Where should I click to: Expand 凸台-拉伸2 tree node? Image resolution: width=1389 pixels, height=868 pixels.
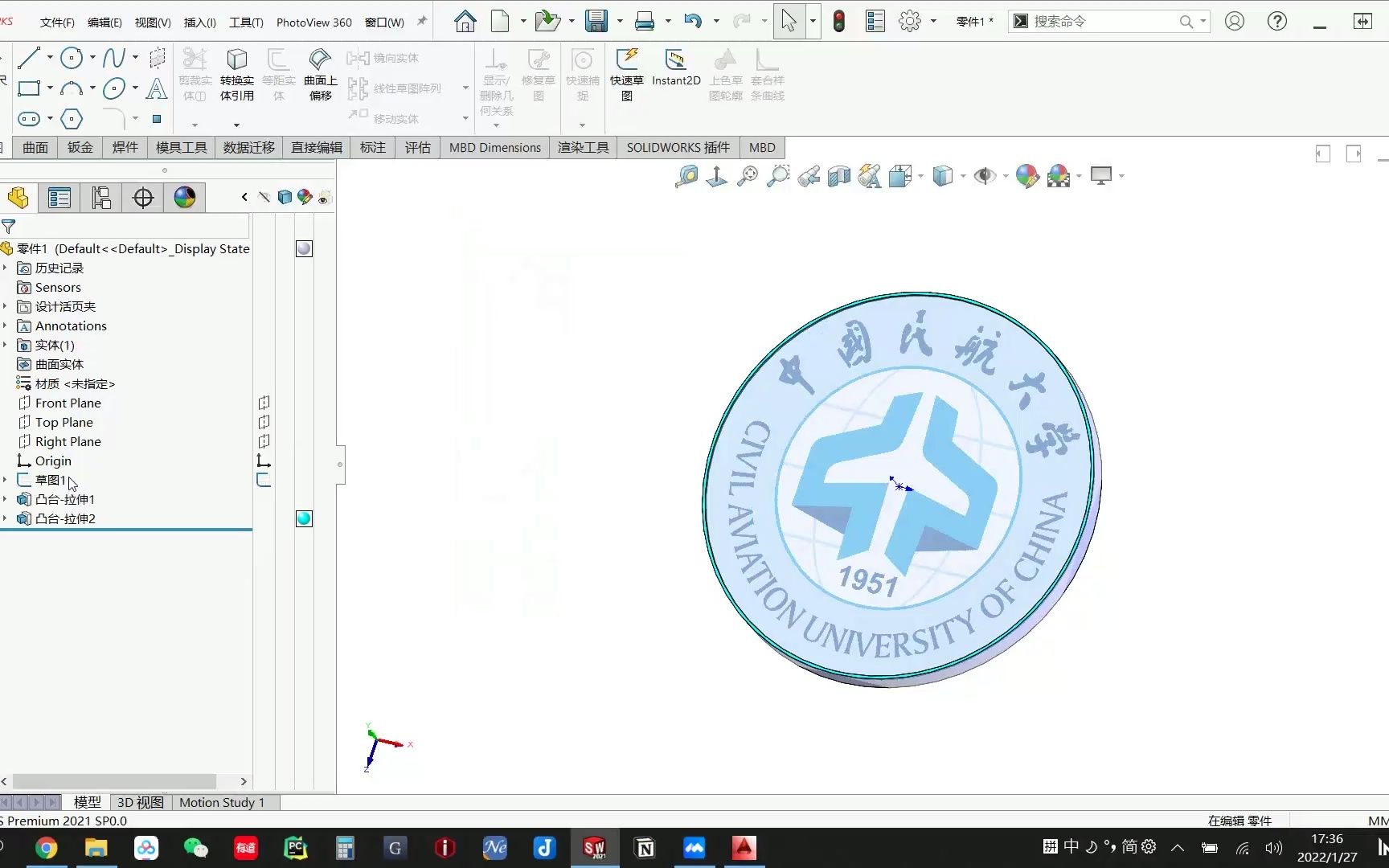click(x=5, y=518)
